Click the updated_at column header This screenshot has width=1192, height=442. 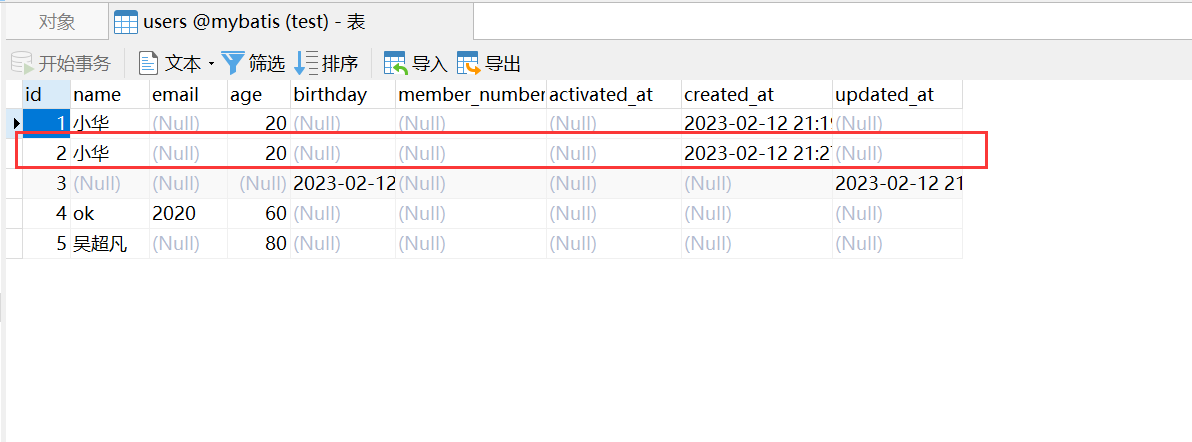[897, 94]
